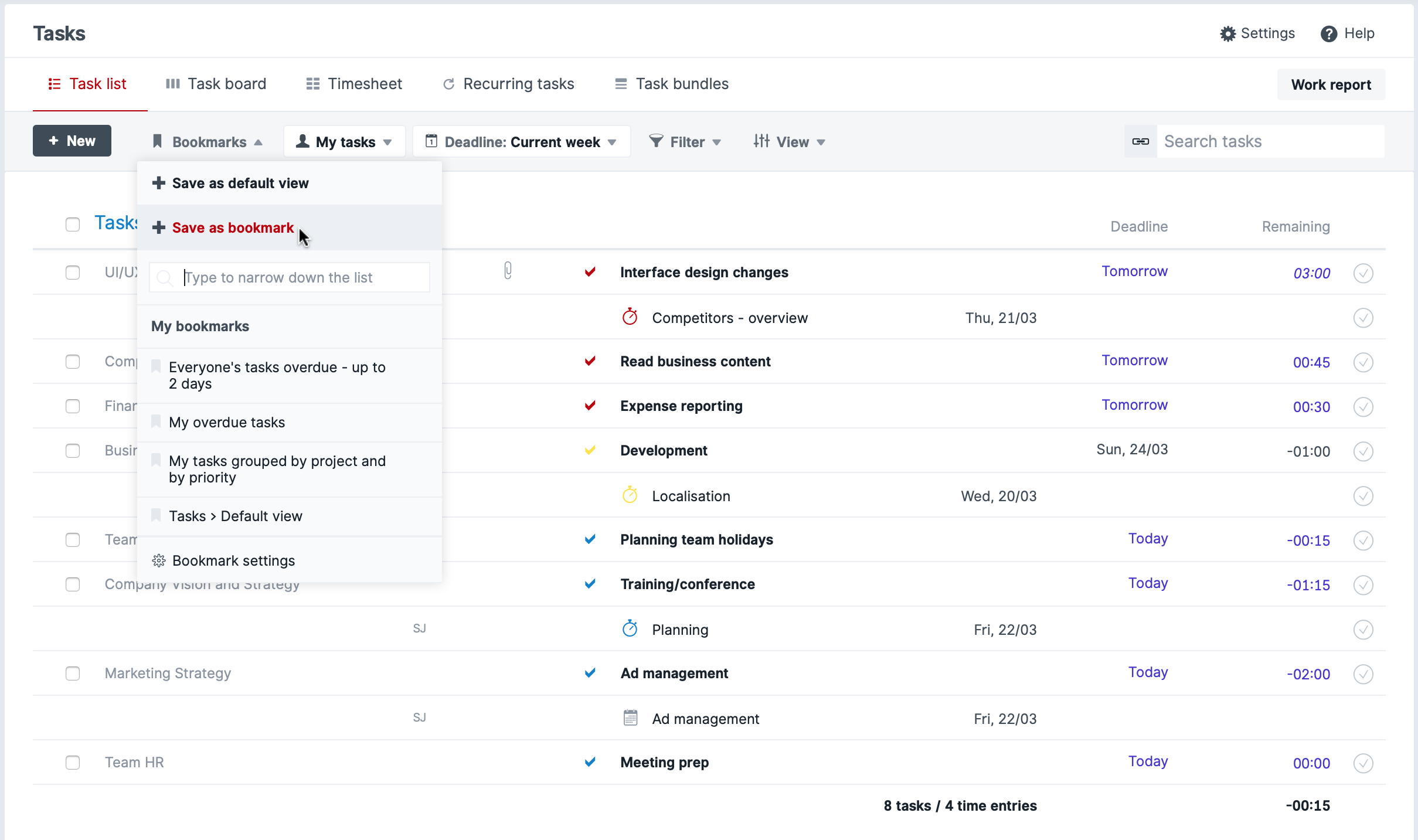Mark Read business content done via its circle icon
Viewport: 1418px width, 840px height.
[1363, 362]
